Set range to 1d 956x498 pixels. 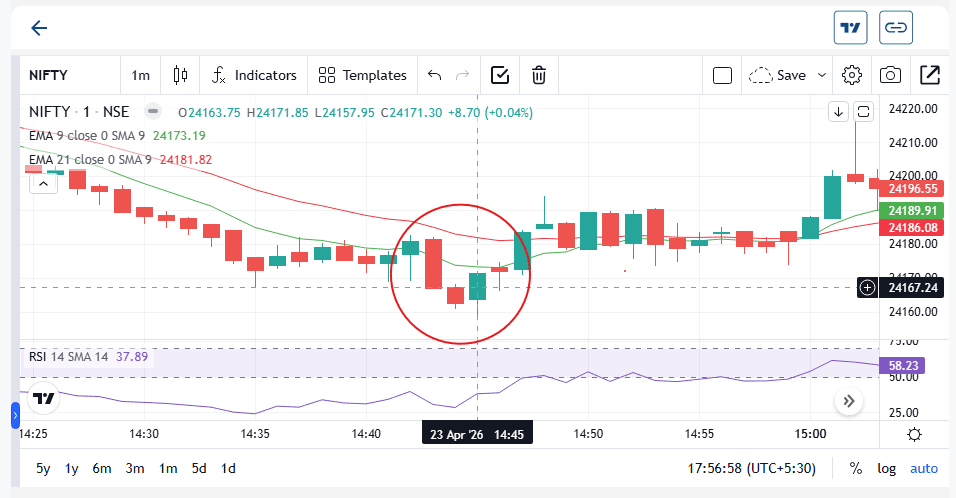pos(228,468)
